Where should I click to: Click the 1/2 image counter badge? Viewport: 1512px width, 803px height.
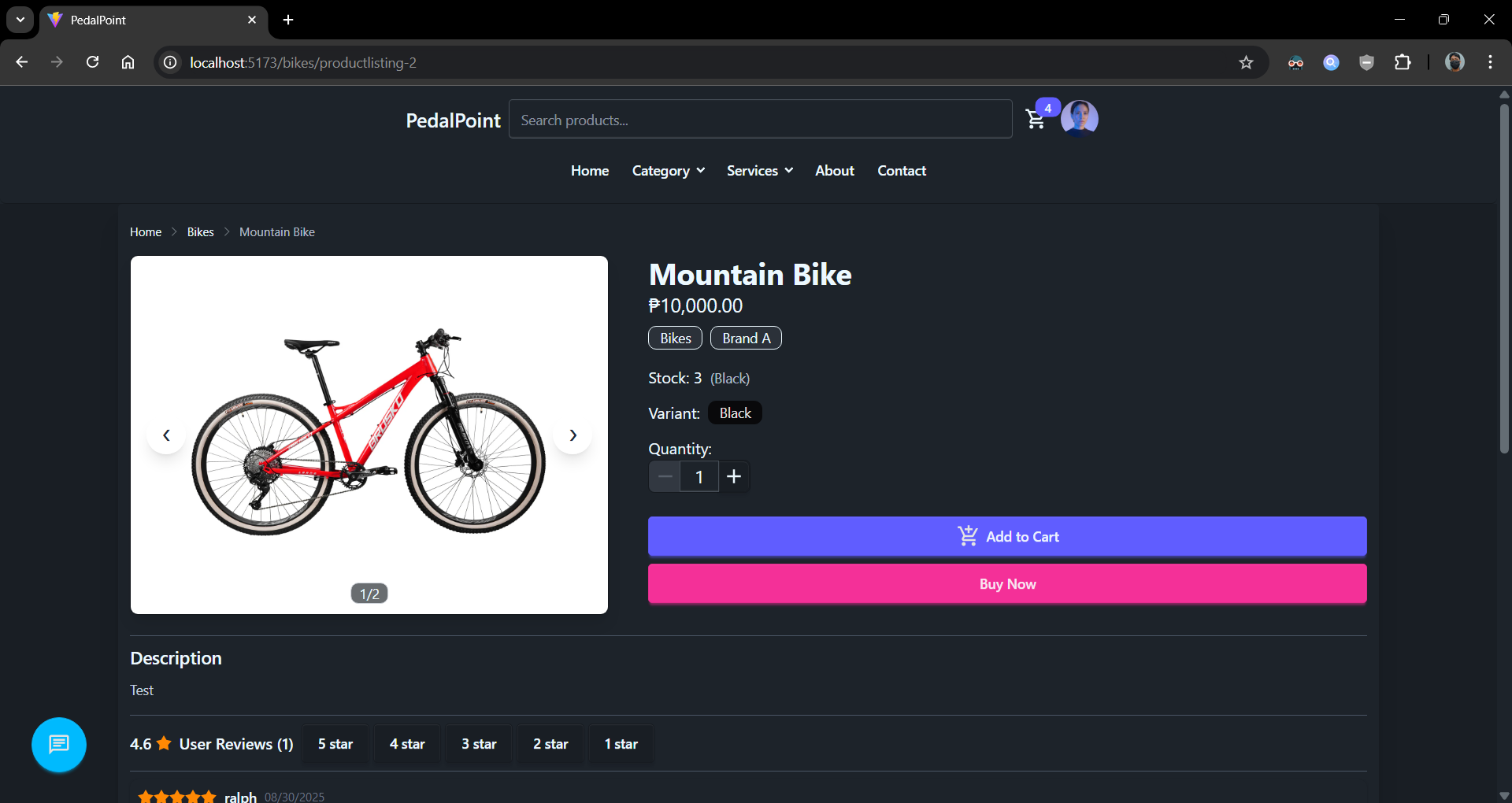pos(369,594)
